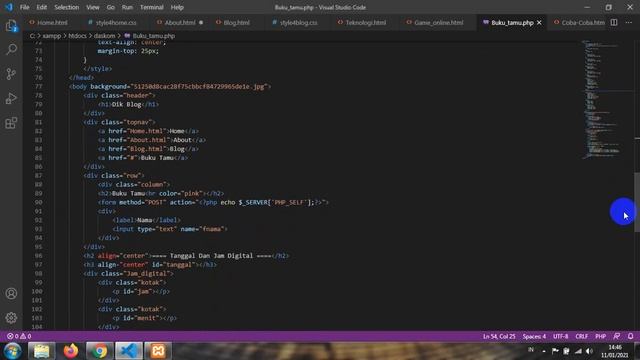Switch to the Teknologi.html tab
The image size is (640, 360).
(x=365, y=22)
